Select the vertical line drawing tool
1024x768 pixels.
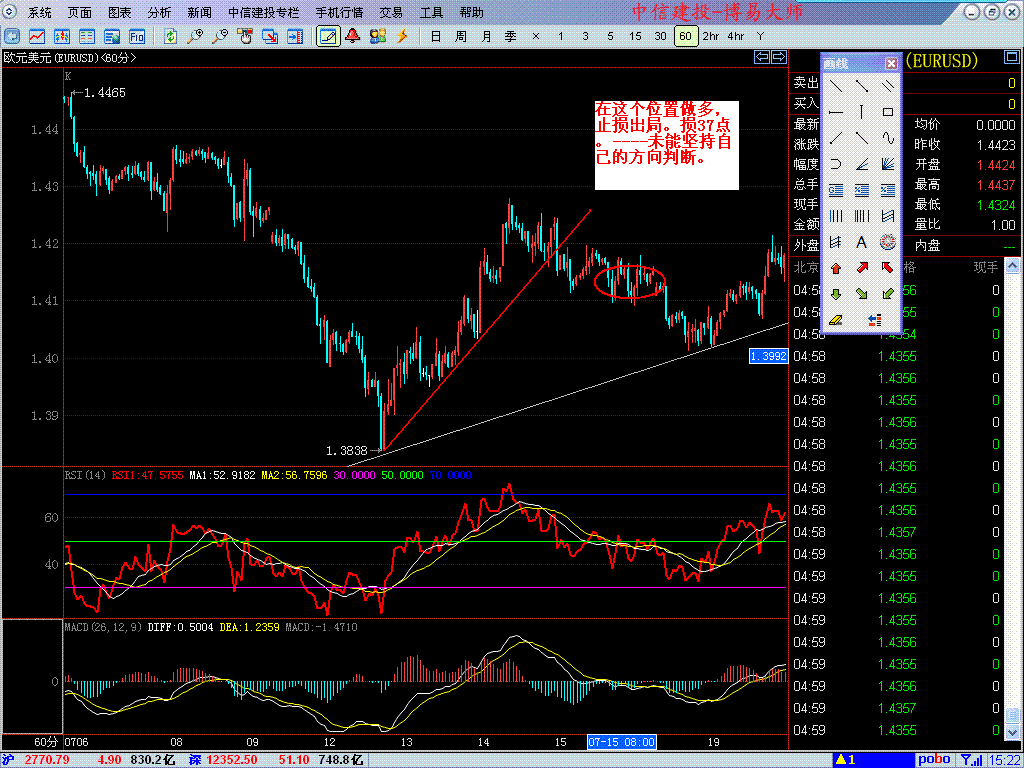tap(861, 112)
